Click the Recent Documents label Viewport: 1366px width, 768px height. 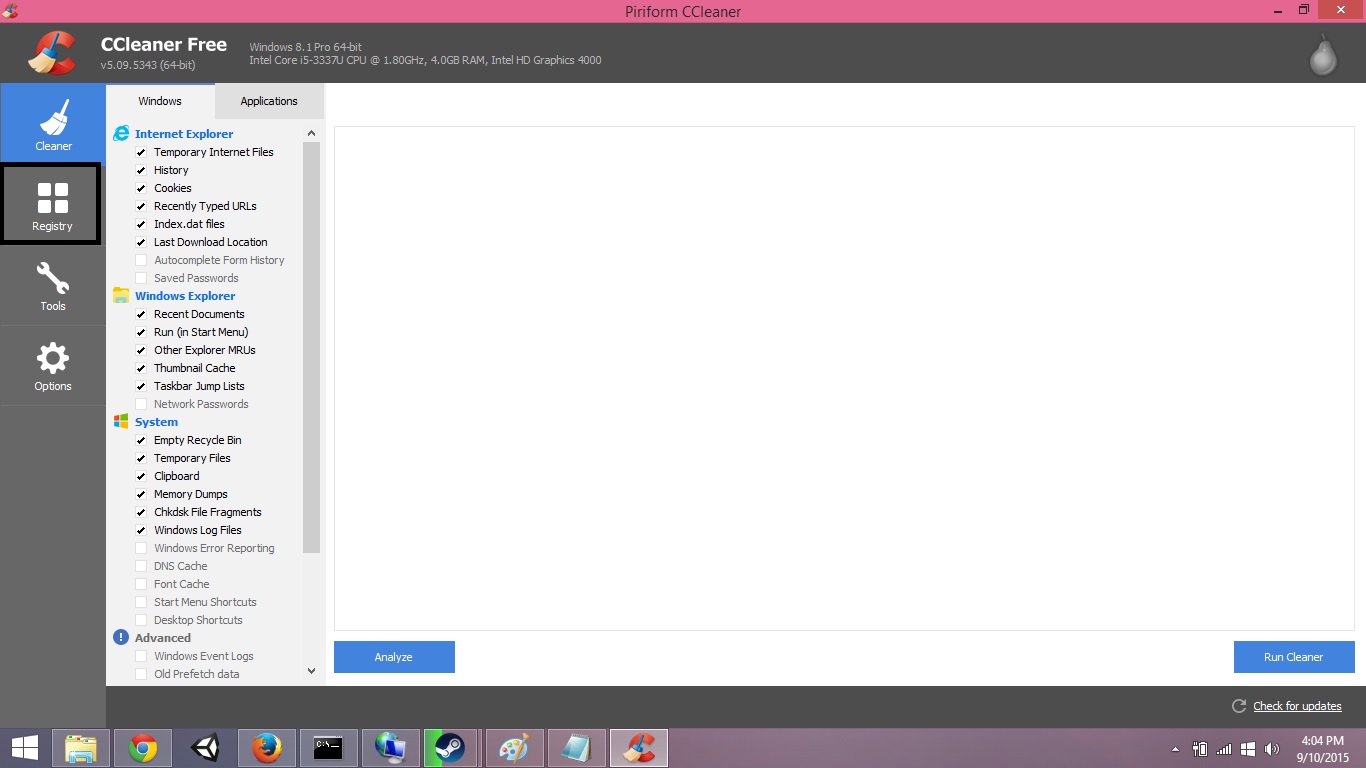(x=199, y=314)
